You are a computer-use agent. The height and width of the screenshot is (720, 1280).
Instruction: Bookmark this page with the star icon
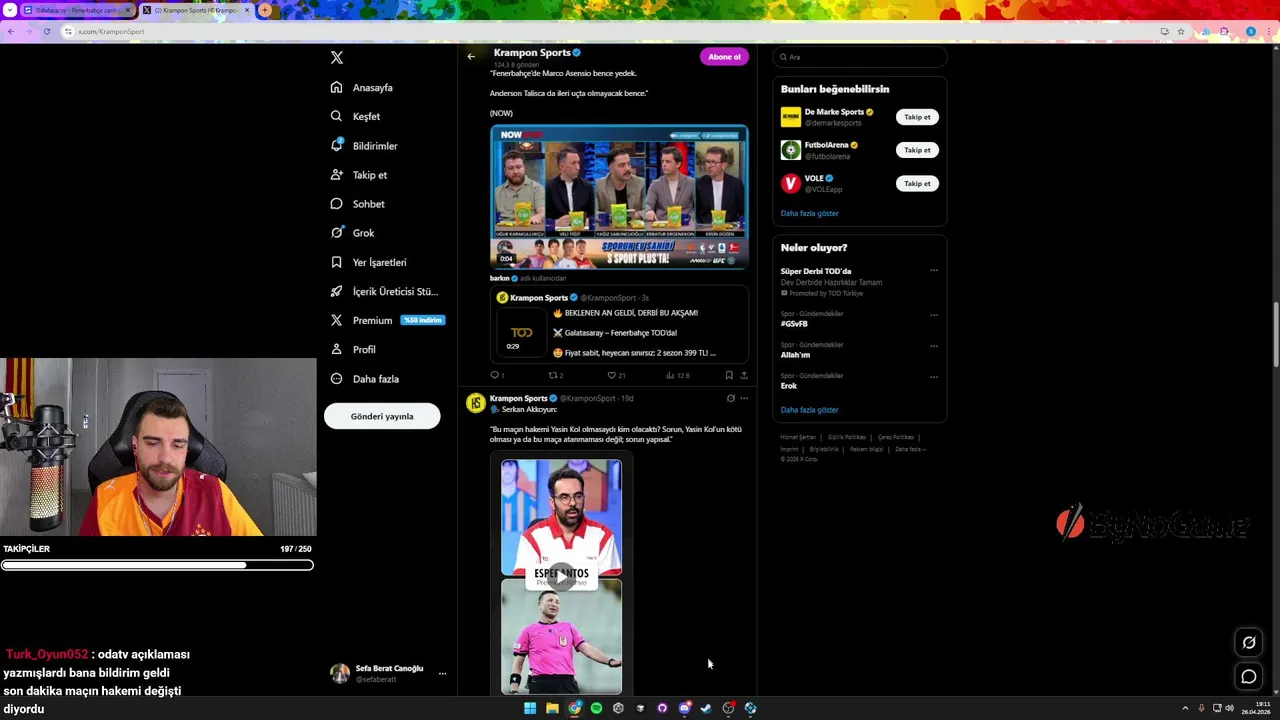point(1181,31)
